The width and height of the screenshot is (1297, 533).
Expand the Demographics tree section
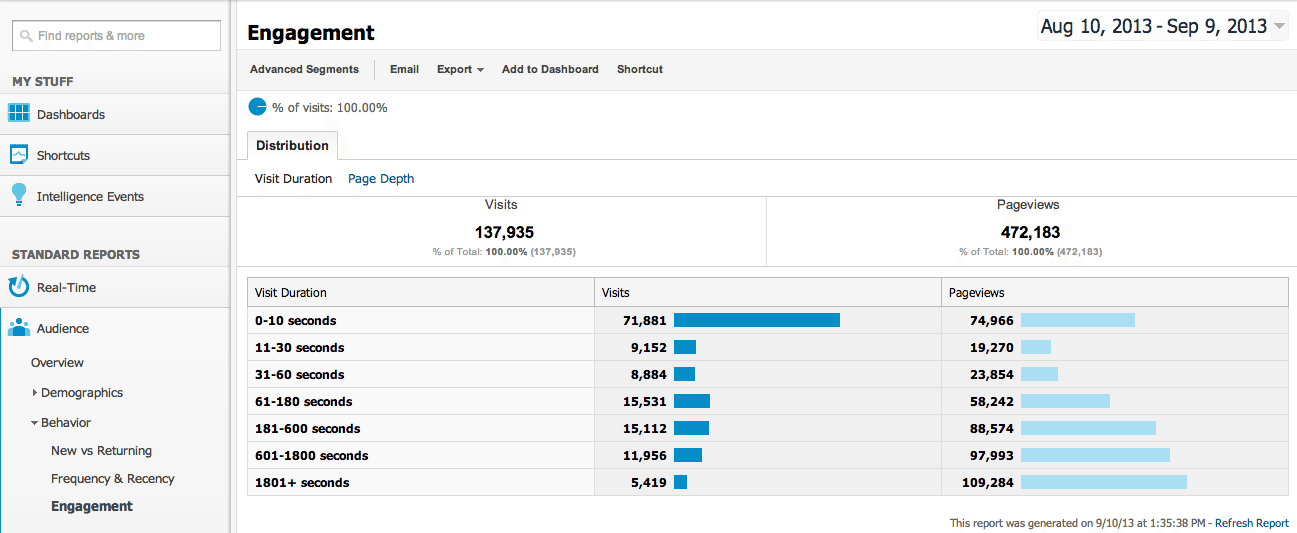point(35,393)
